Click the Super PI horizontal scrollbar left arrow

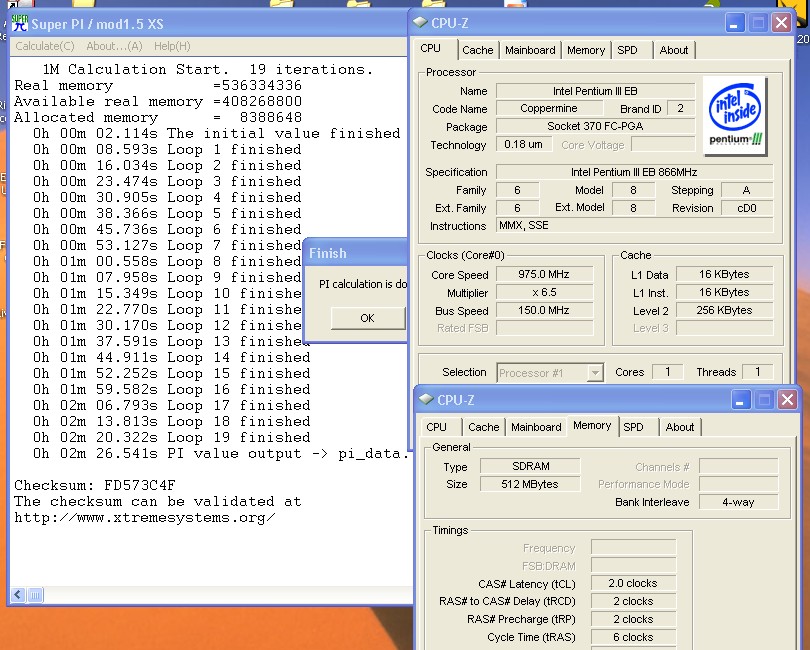pyautogui.click(x=18, y=595)
